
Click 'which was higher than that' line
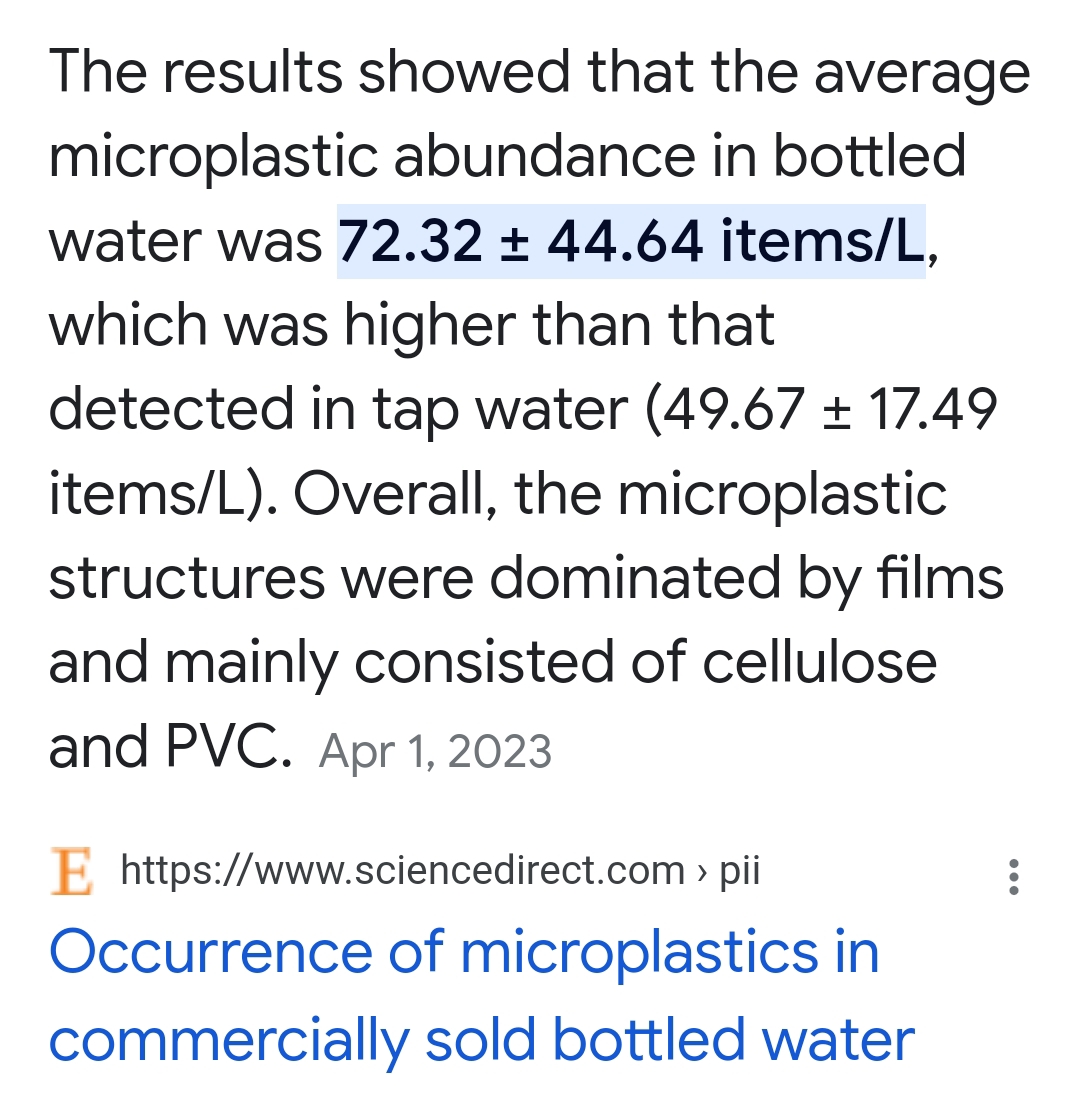click(411, 325)
